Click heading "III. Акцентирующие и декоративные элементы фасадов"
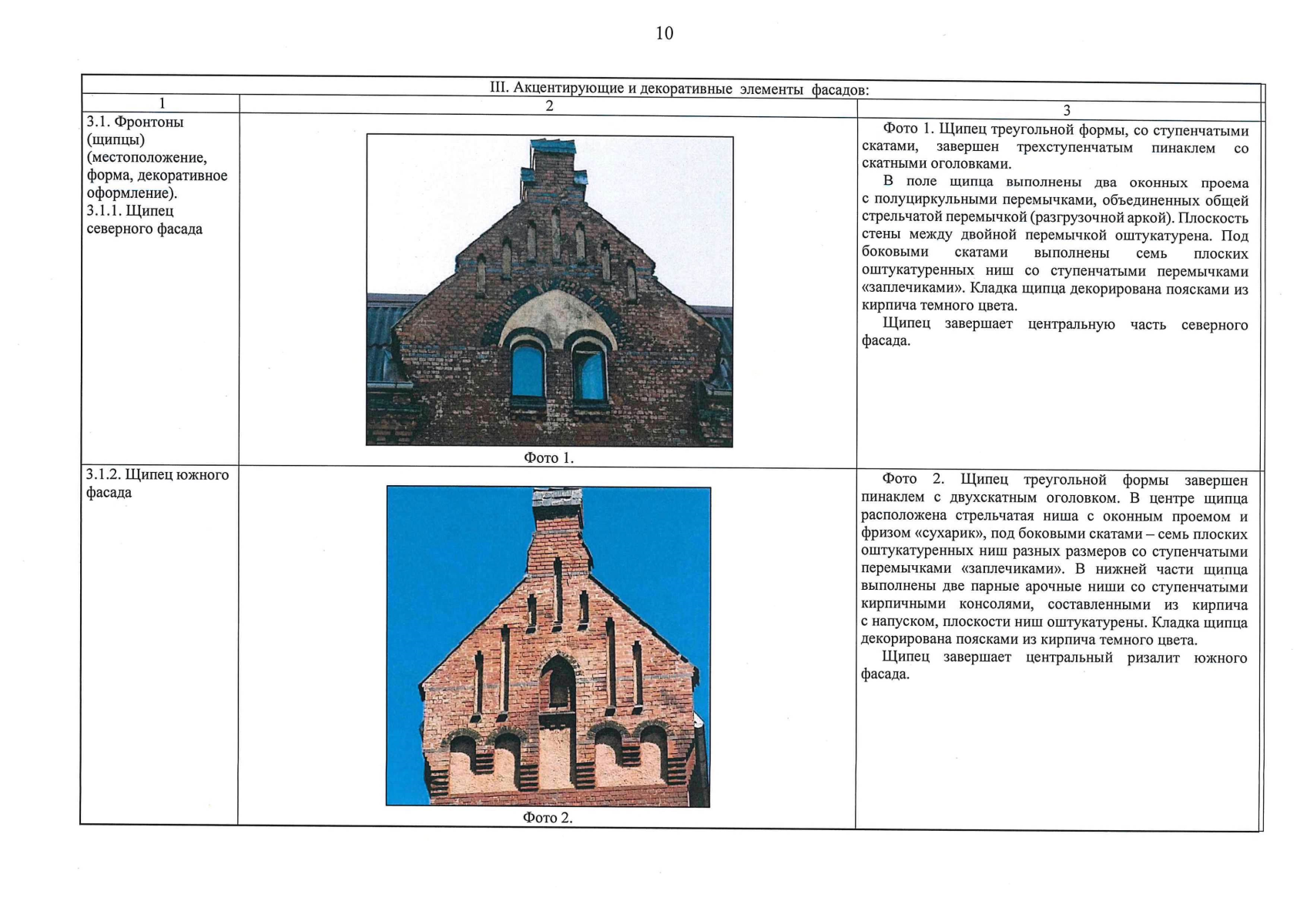This screenshot has width=1307, height=924. [679, 89]
